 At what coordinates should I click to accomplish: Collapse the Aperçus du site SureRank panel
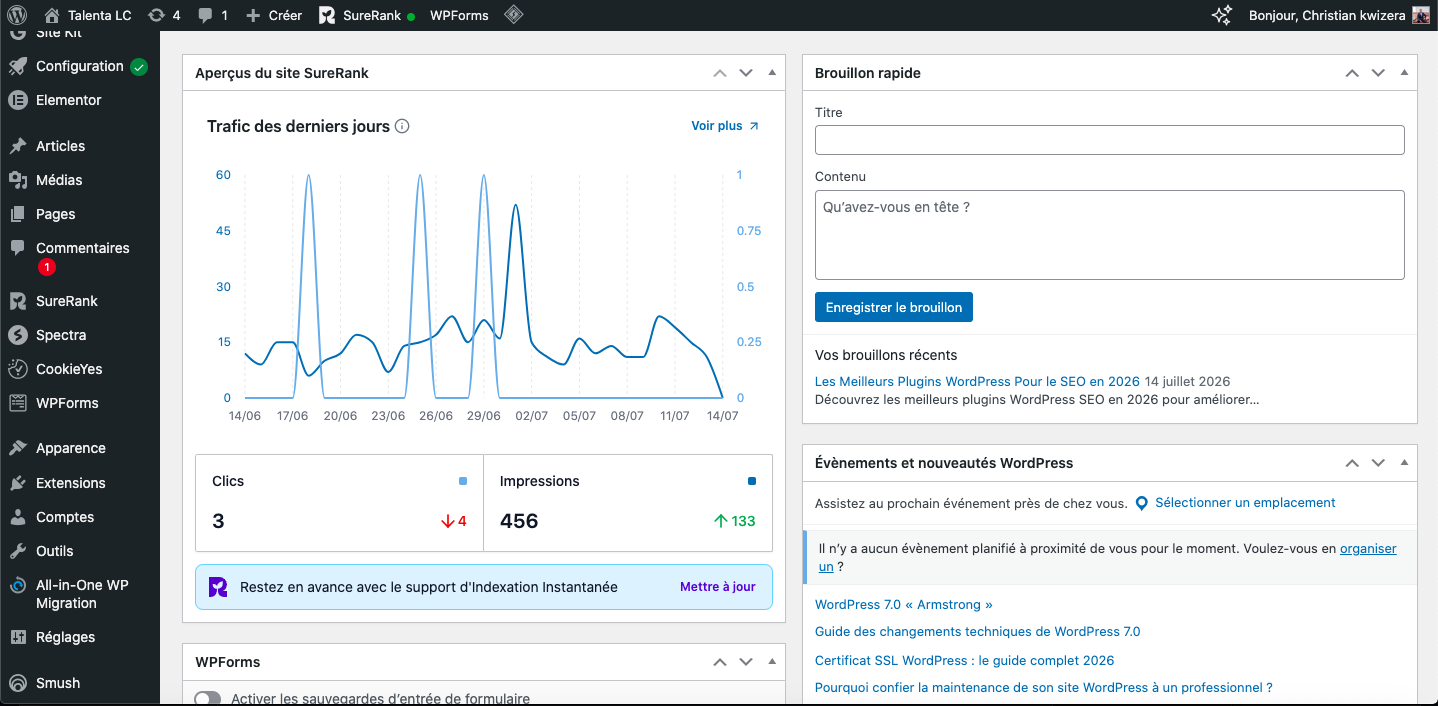[771, 73]
